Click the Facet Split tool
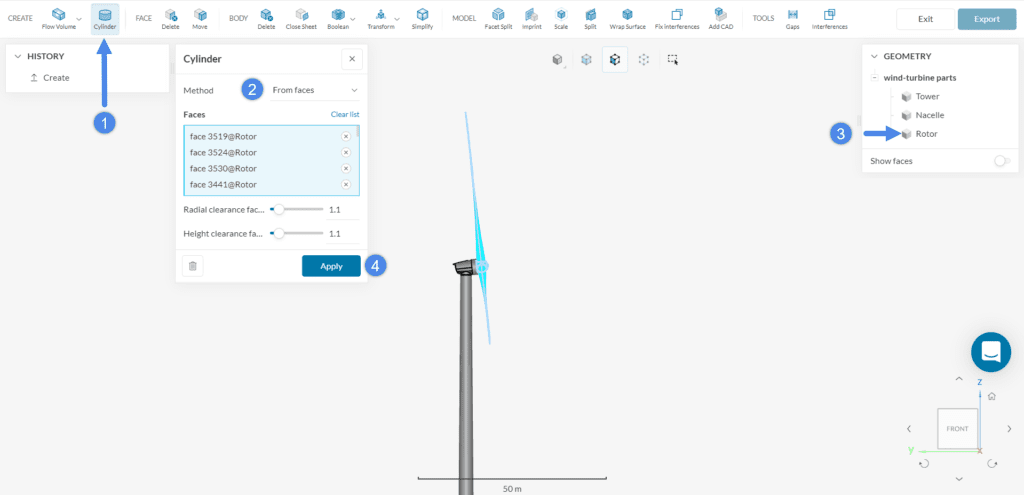The image size is (1024, 495). tap(498, 19)
